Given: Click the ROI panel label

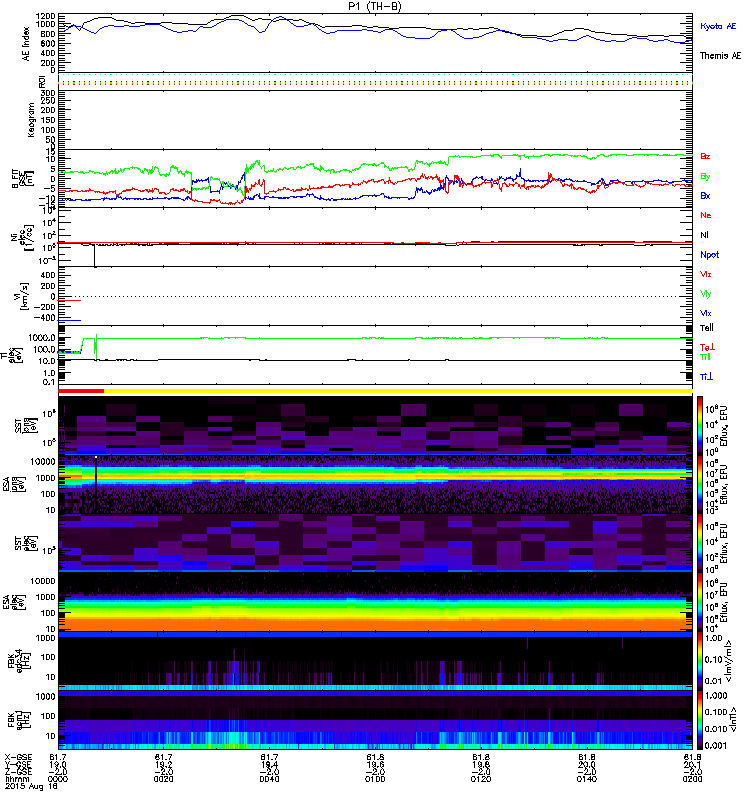Looking at the screenshot, I should (x=42, y=81).
